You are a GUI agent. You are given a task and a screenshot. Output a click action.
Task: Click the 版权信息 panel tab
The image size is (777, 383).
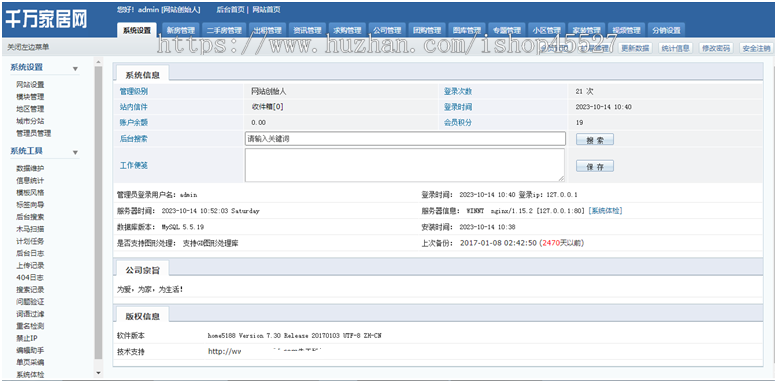(x=142, y=316)
